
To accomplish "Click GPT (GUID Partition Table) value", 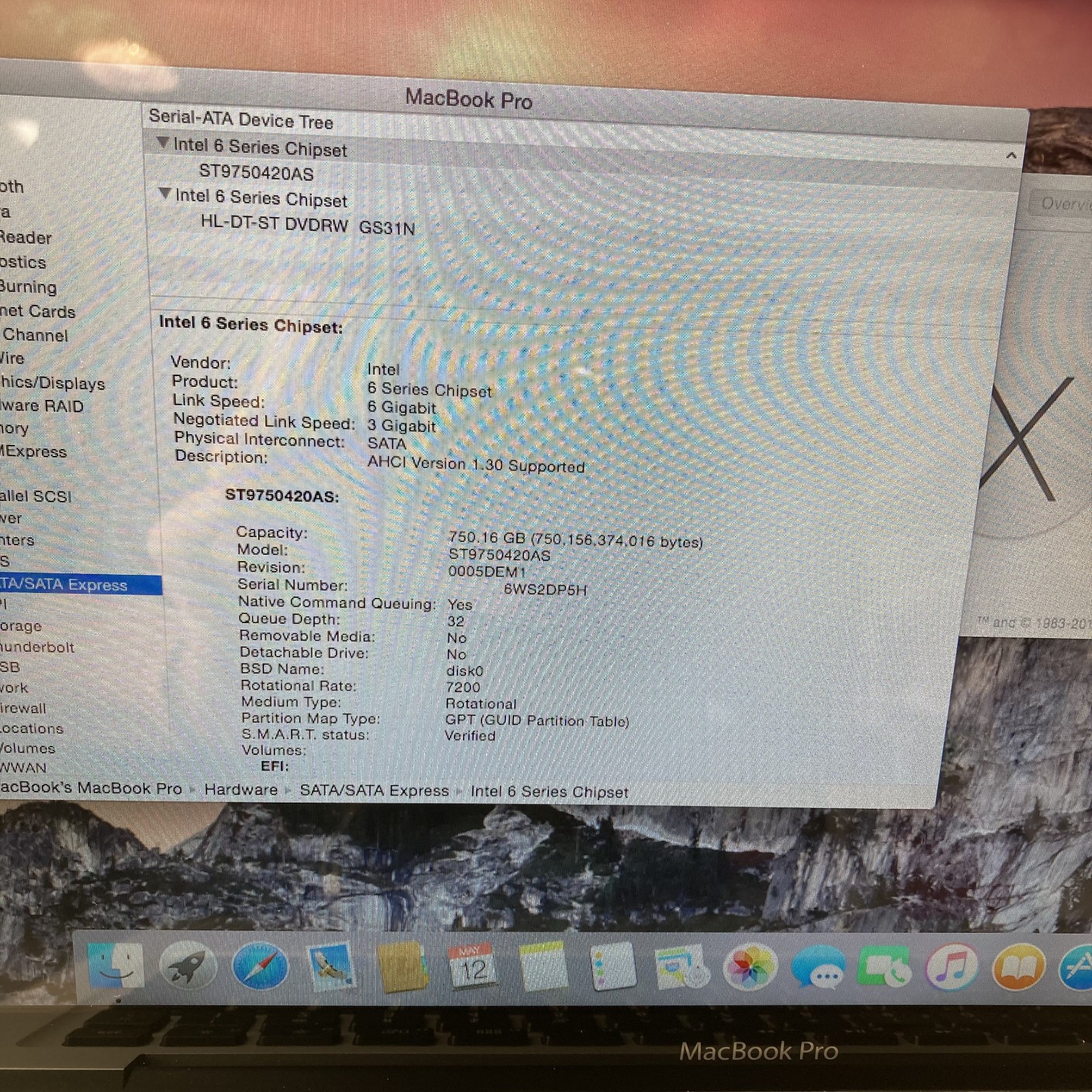I will [537, 720].
